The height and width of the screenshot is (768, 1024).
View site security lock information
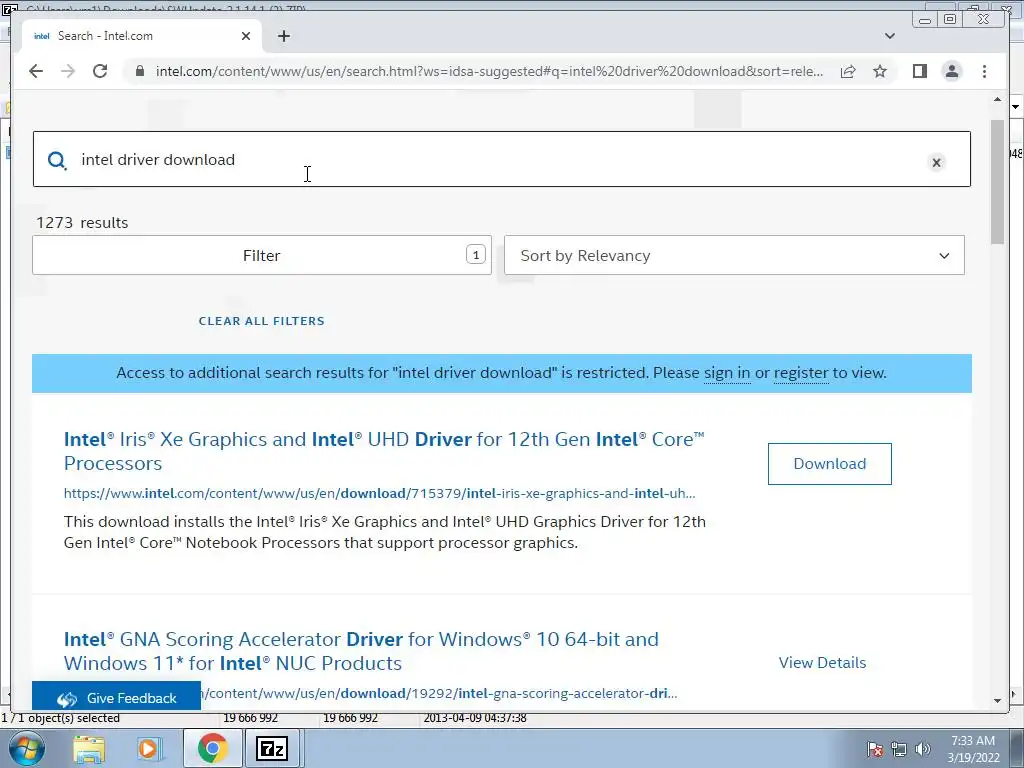[139, 71]
